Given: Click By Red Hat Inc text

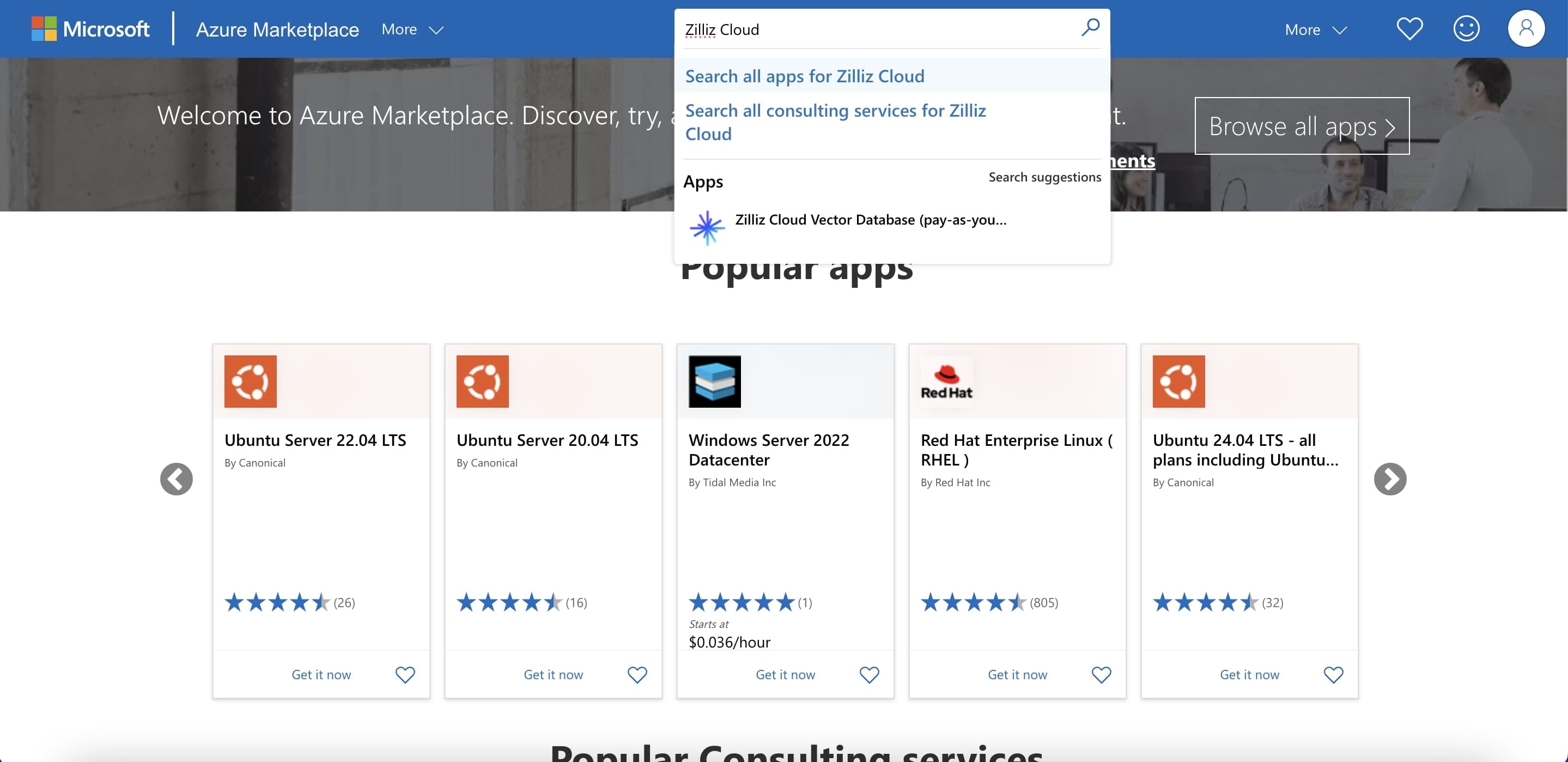Looking at the screenshot, I should pyautogui.click(x=955, y=482).
